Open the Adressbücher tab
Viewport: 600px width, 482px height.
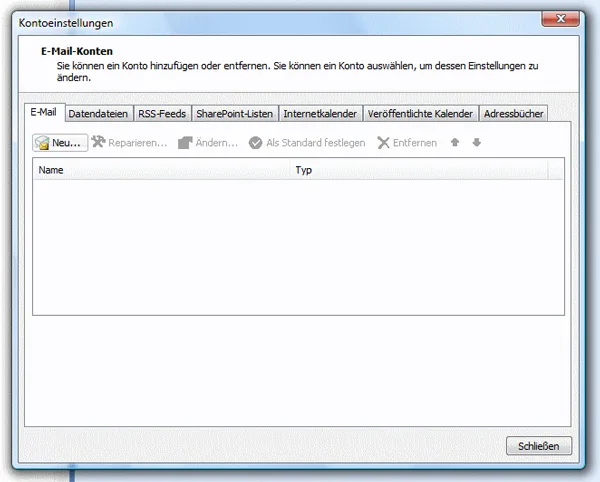point(514,114)
